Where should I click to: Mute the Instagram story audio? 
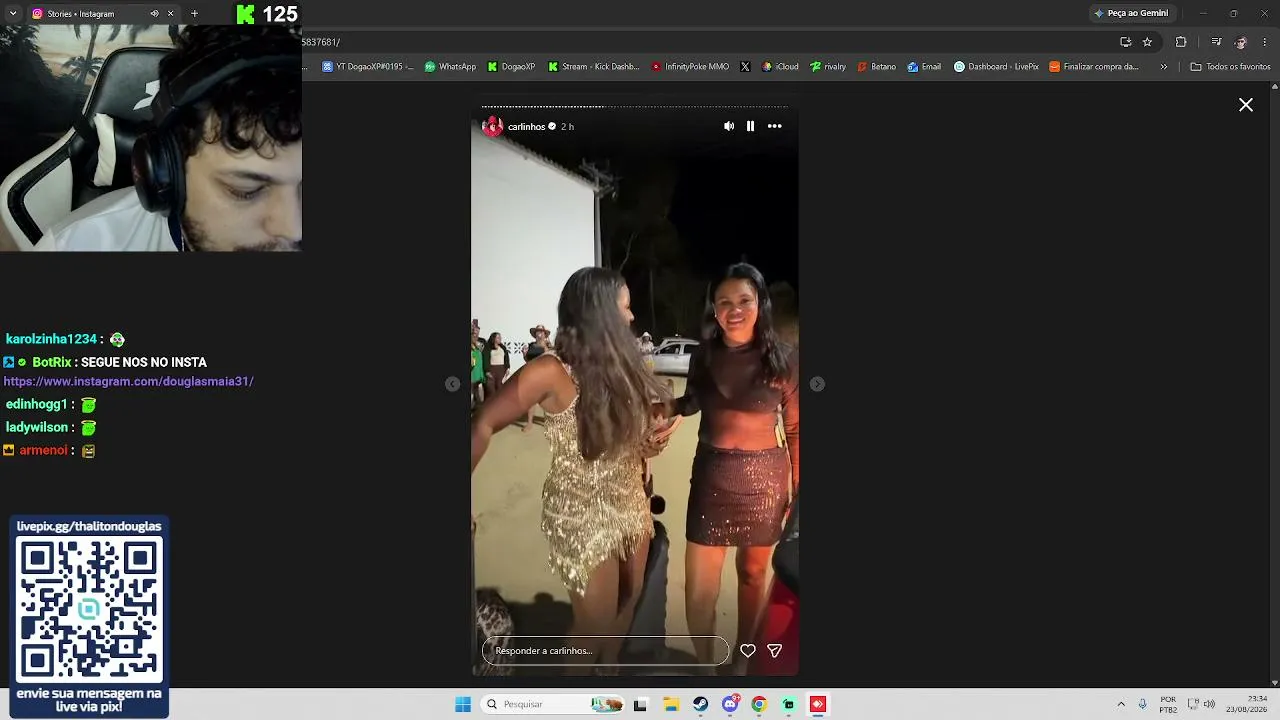tap(729, 126)
